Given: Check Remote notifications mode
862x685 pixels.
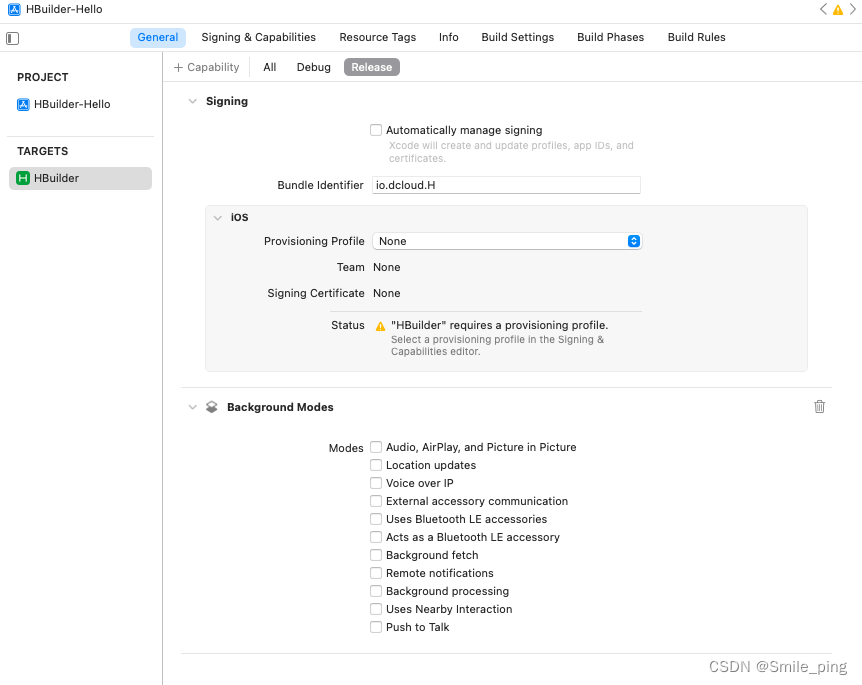Looking at the screenshot, I should click(376, 573).
